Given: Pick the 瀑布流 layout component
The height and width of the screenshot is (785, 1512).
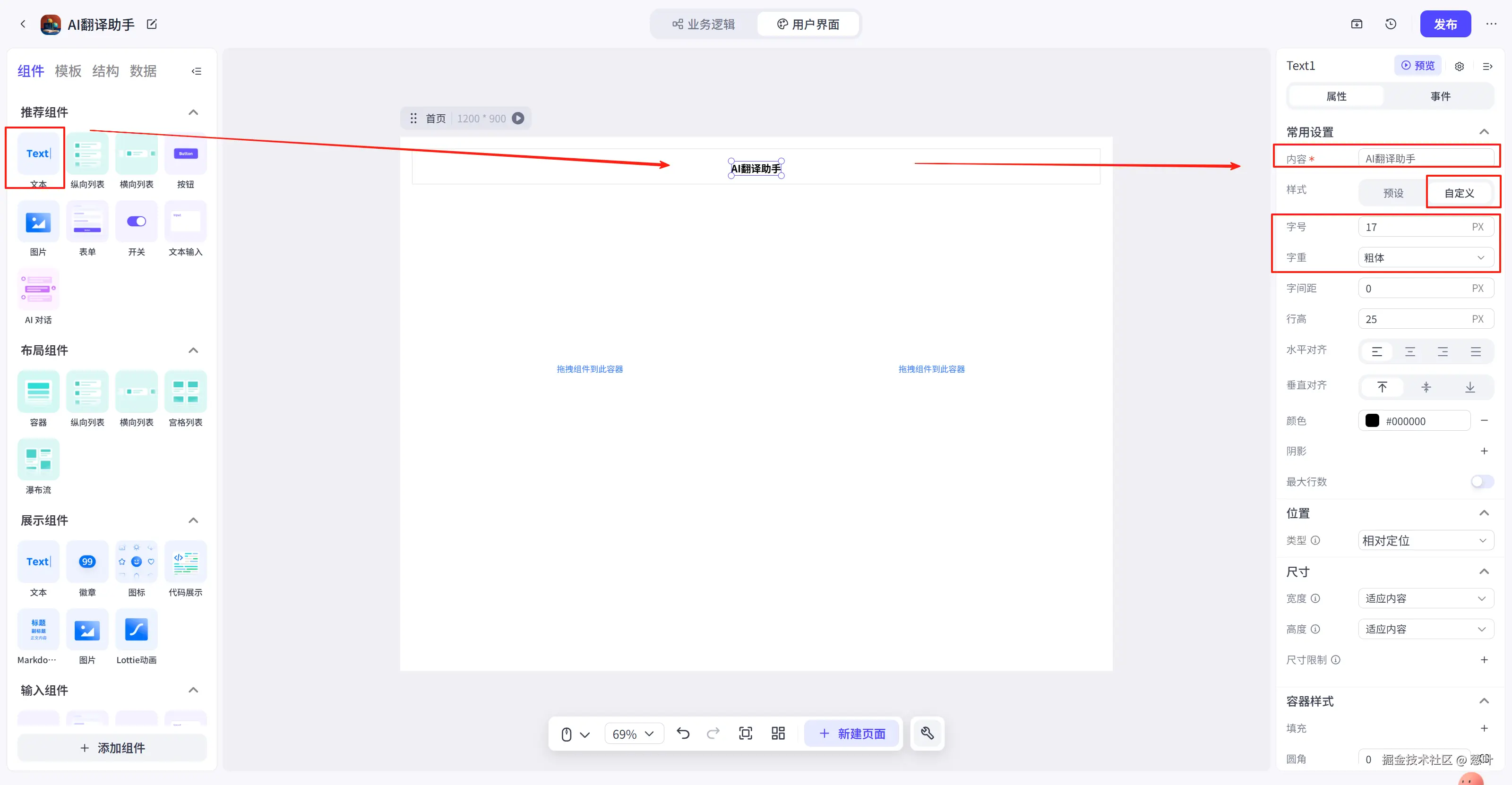Looking at the screenshot, I should point(38,460).
